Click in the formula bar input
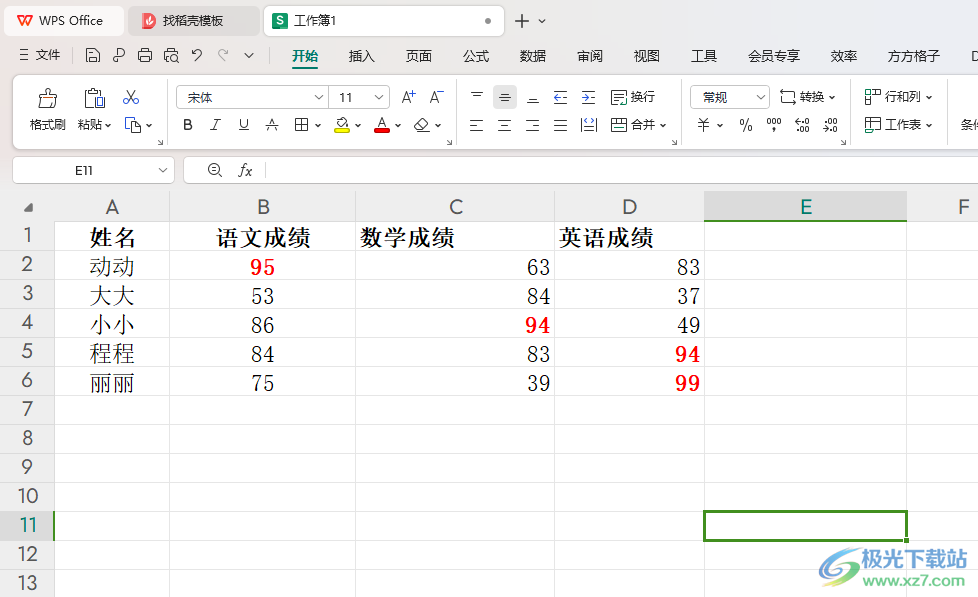The width and height of the screenshot is (978, 597). click(x=621, y=170)
